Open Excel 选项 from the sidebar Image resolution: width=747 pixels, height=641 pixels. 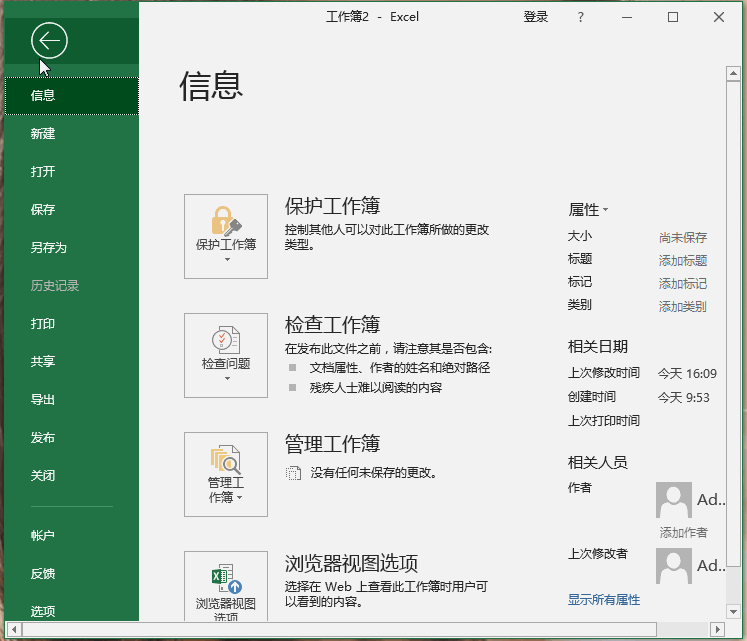(x=71, y=611)
